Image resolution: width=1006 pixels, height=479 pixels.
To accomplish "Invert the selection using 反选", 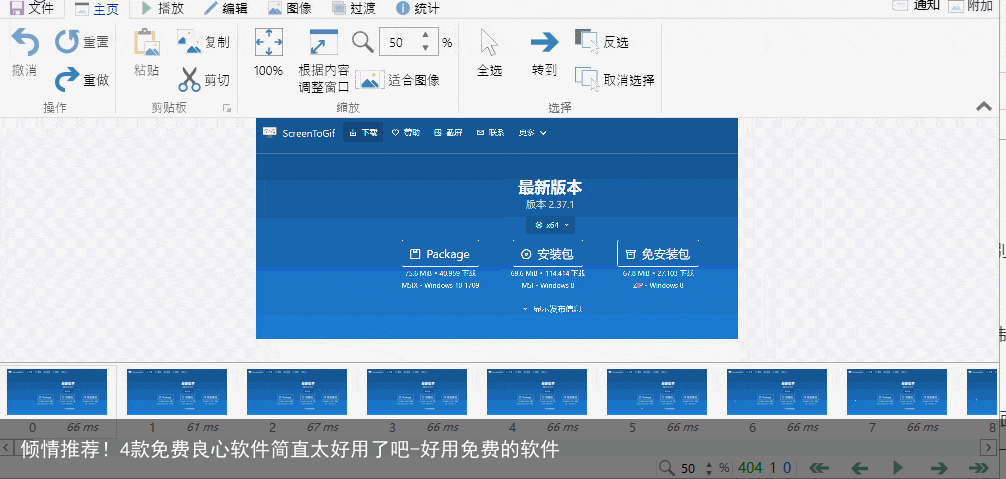I will tap(603, 42).
